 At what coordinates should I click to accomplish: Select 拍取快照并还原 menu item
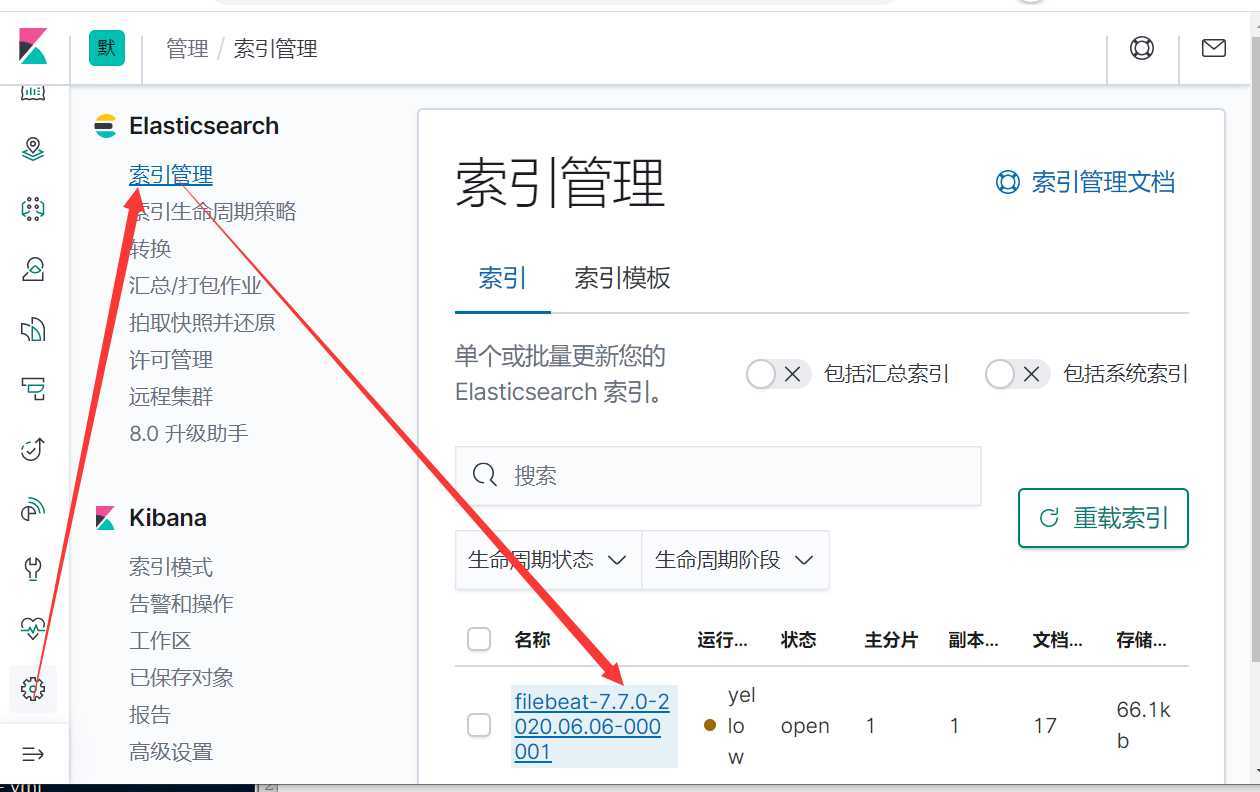click(x=202, y=323)
